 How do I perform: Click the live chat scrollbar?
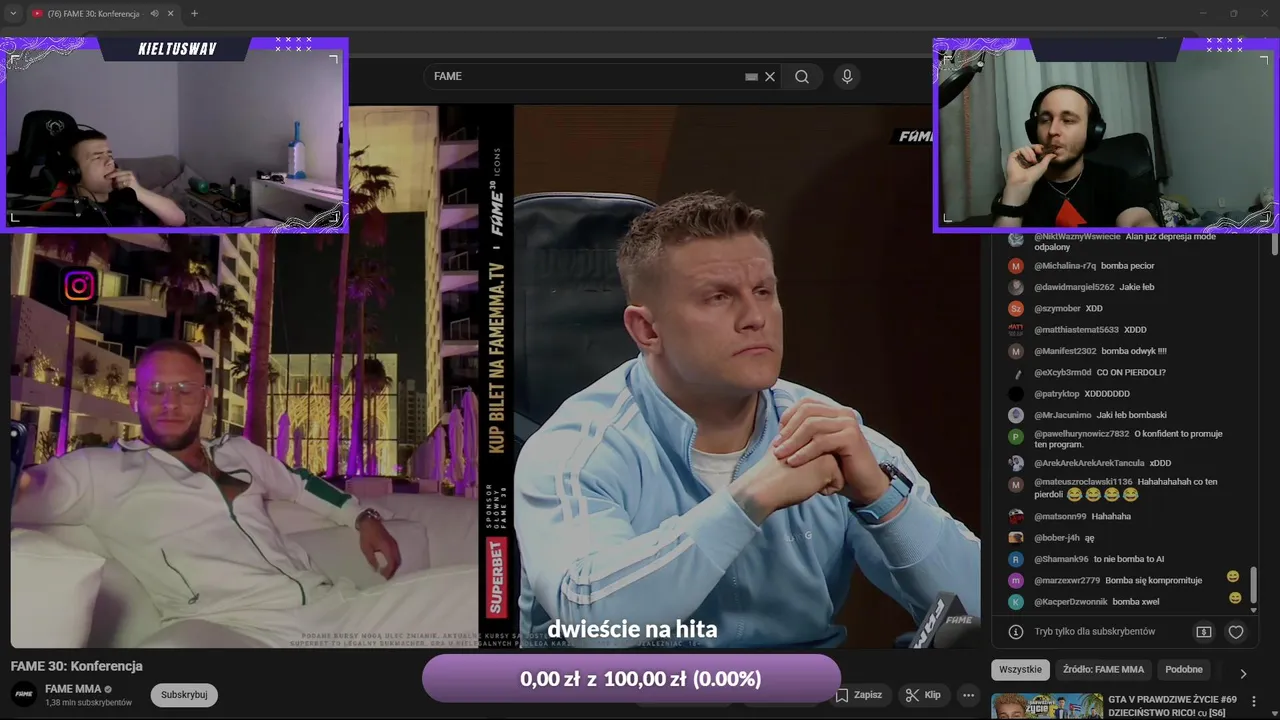[x=1252, y=585]
